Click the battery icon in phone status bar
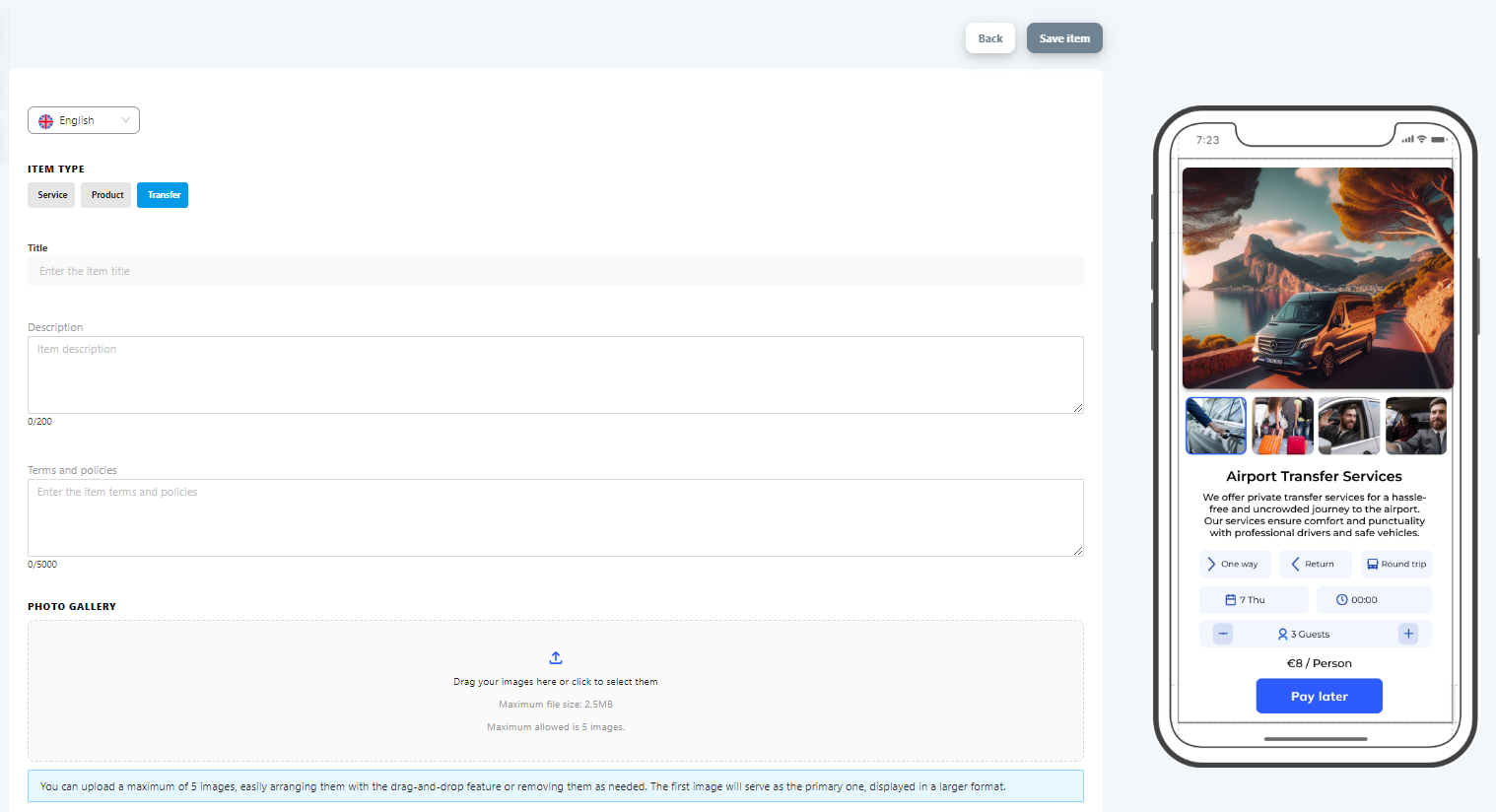The image size is (1496, 812). point(1439,139)
